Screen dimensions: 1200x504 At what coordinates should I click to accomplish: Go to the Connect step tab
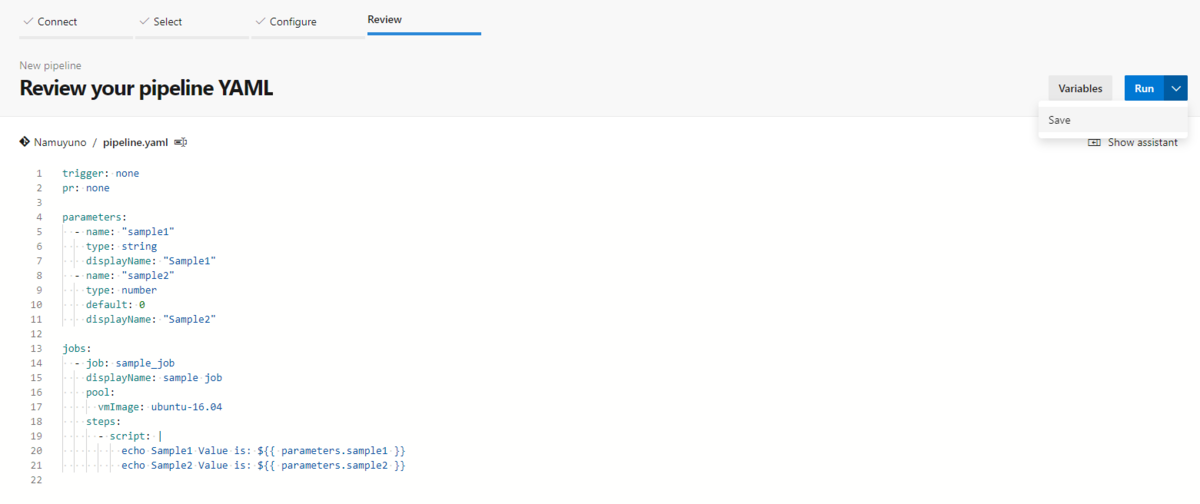[76, 21]
